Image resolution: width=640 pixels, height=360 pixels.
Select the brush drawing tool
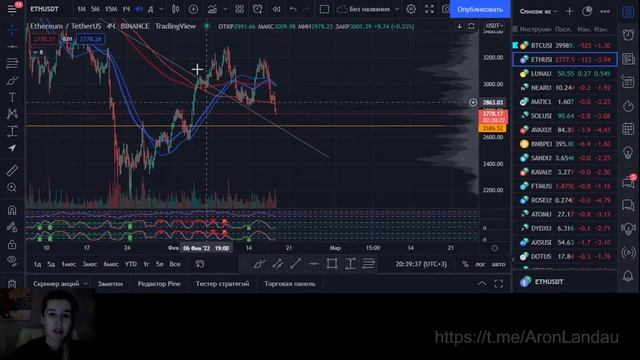(x=12, y=80)
